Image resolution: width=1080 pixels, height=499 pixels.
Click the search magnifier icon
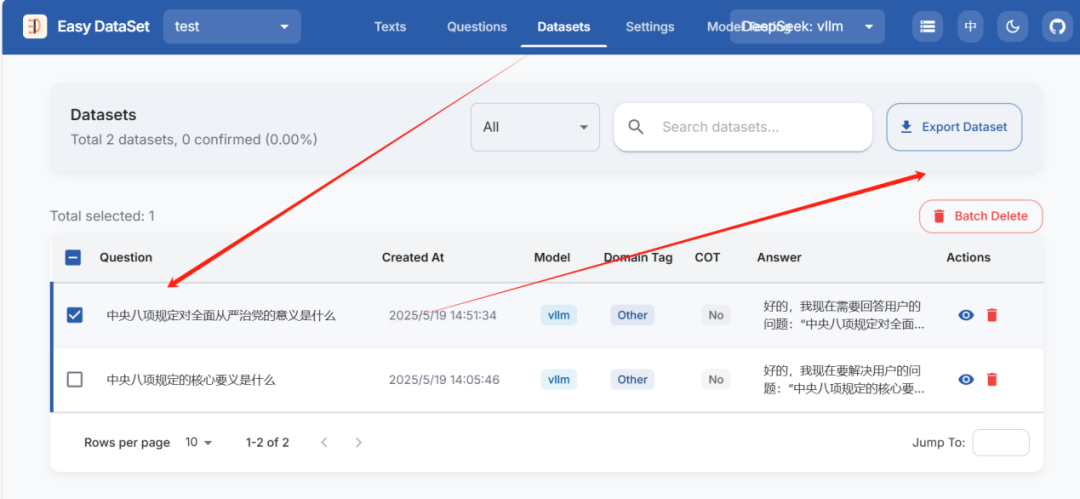tap(636, 127)
